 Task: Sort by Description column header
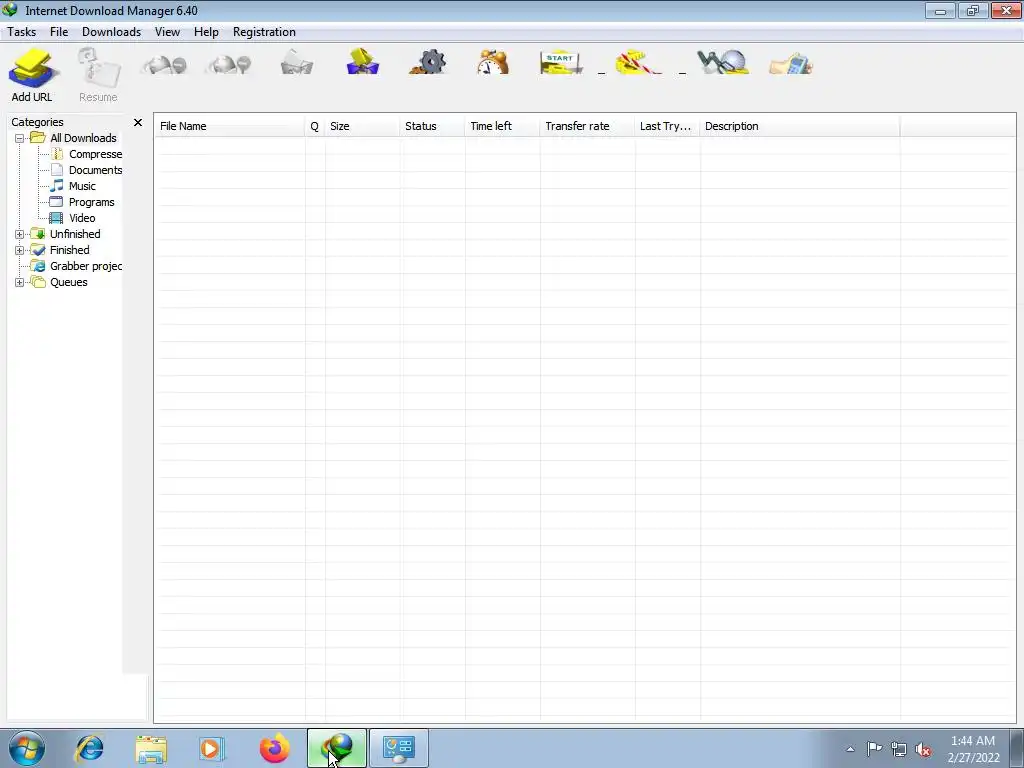pos(800,126)
